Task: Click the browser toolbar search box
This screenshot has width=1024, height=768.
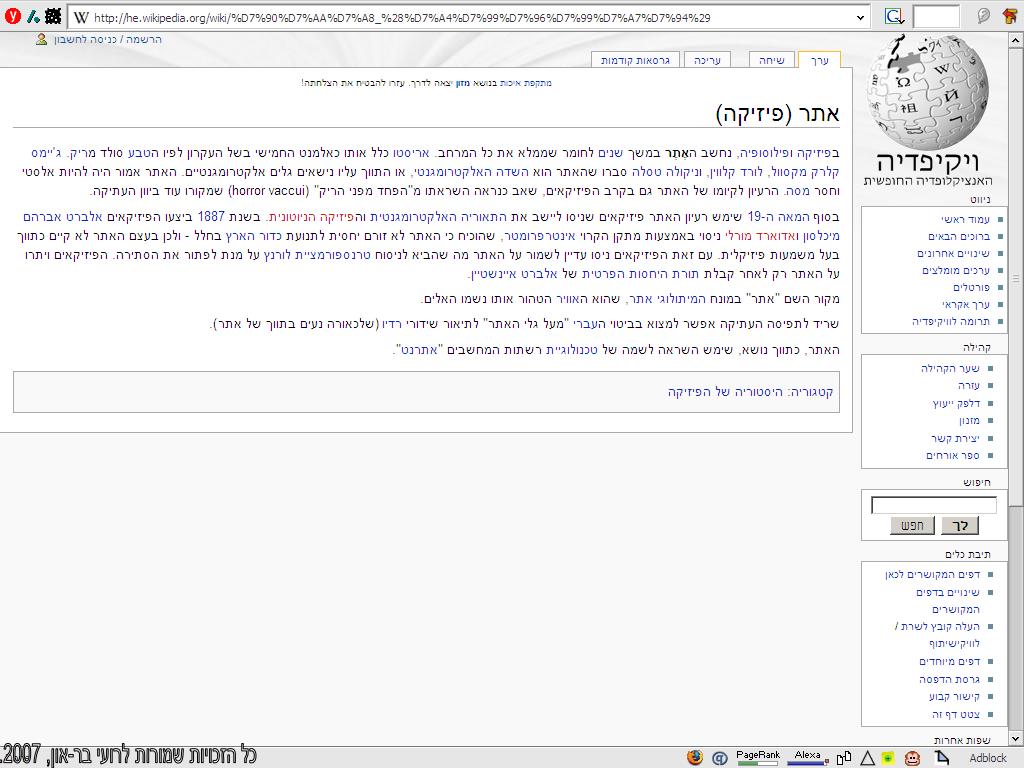Action: tap(935, 16)
